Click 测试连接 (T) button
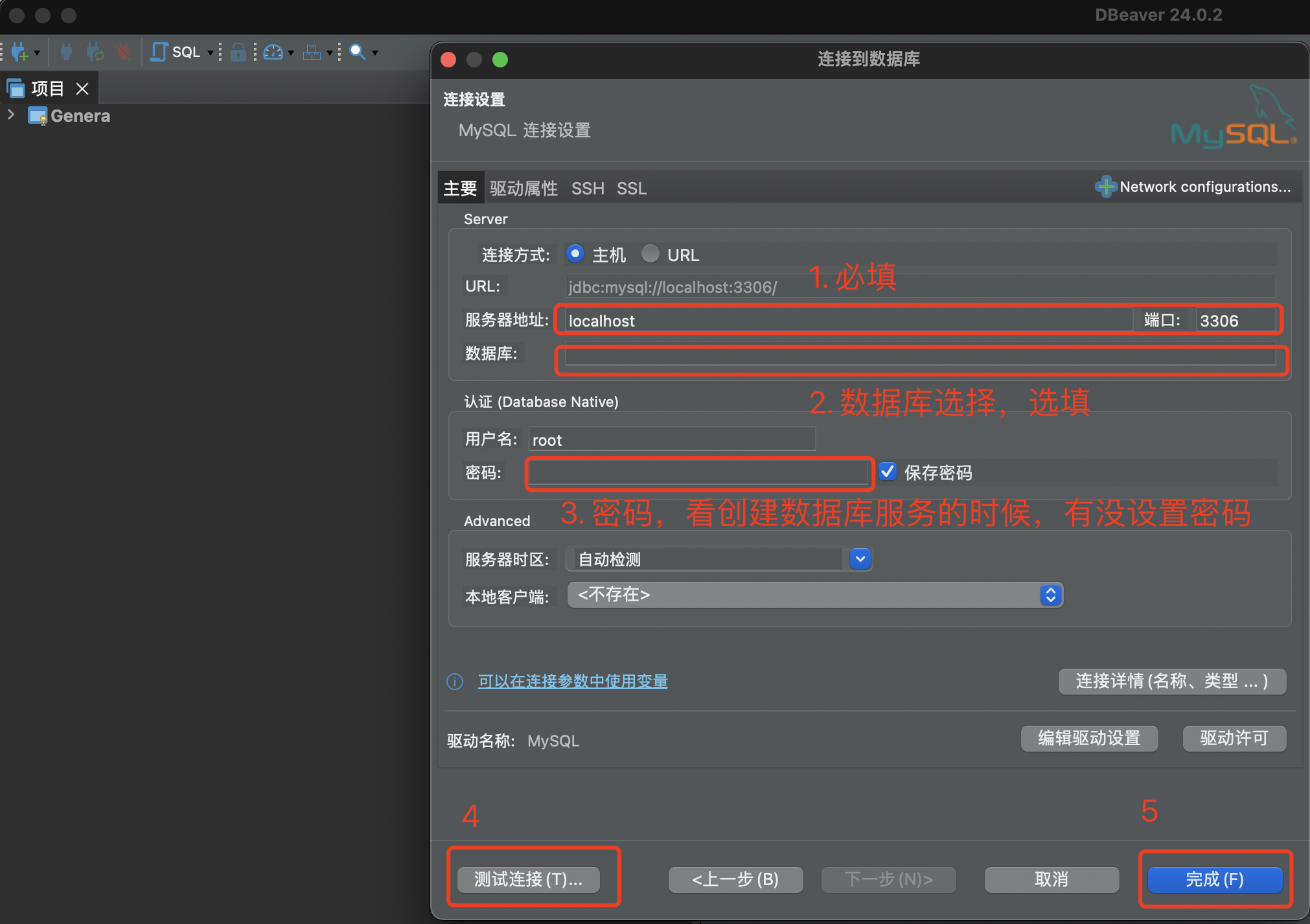 click(x=528, y=879)
